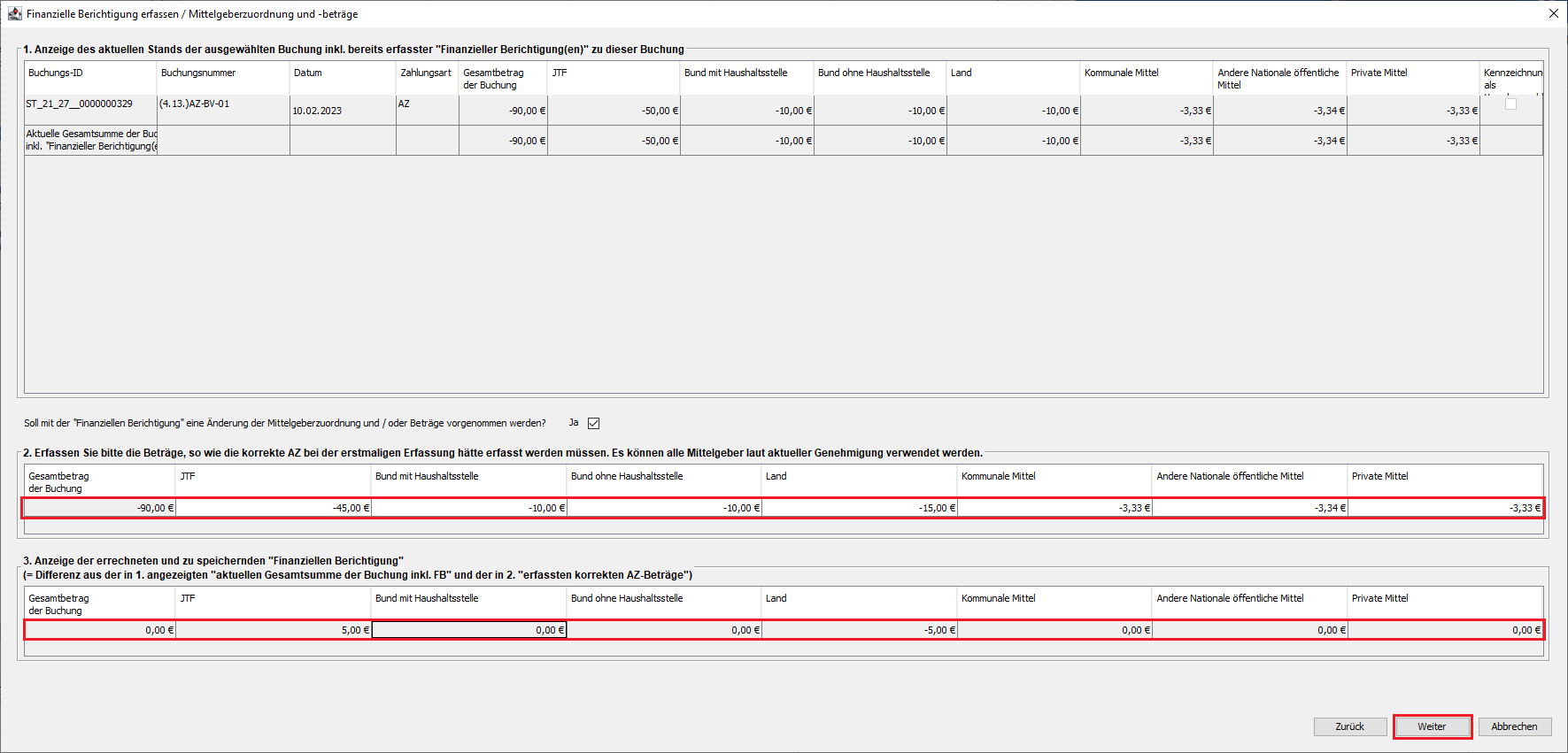The height and width of the screenshot is (753, 1568).
Task: Toggle the 'Ja' checkbox for Mittelgeber change
Action: click(594, 423)
